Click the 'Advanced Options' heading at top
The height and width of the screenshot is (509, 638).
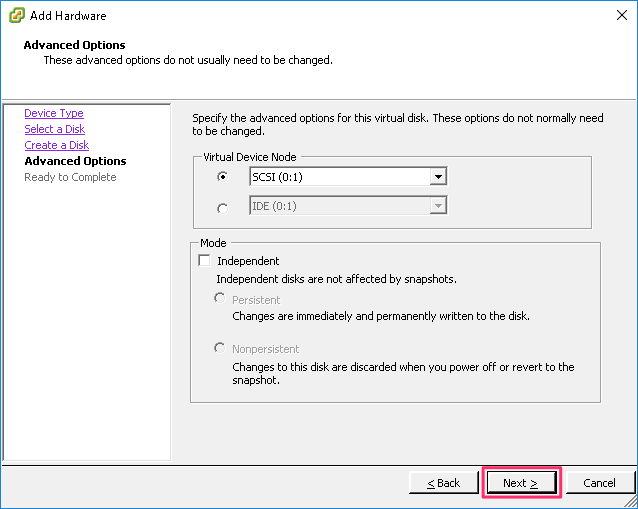click(x=74, y=45)
